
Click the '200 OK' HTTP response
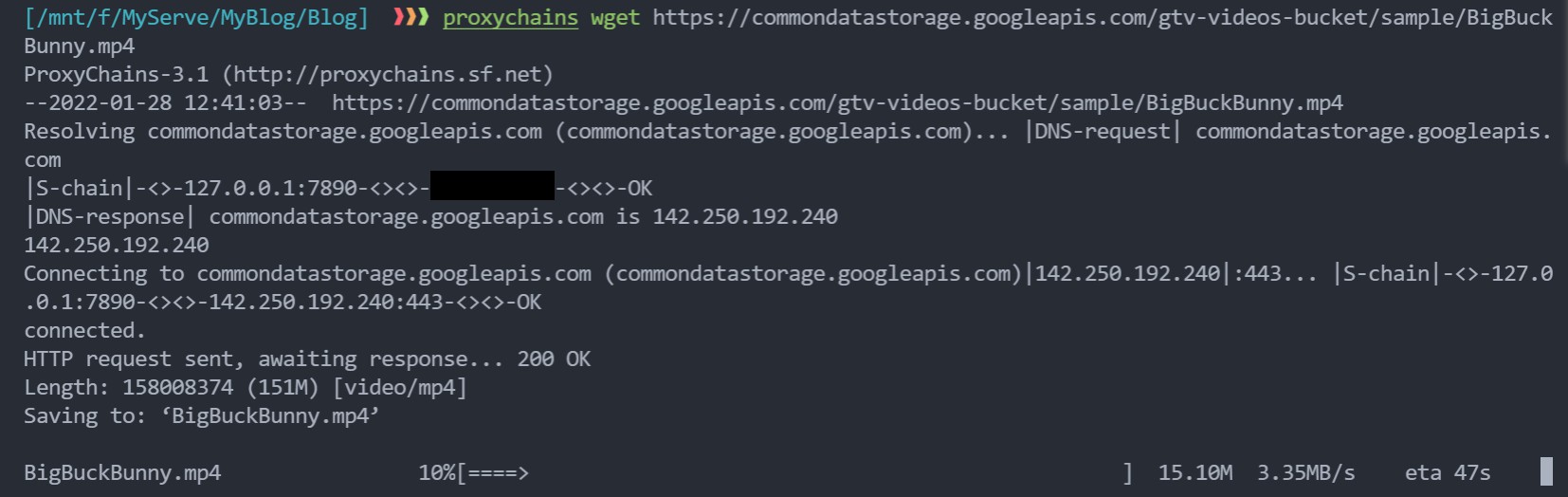pyautogui.click(x=554, y=359)
